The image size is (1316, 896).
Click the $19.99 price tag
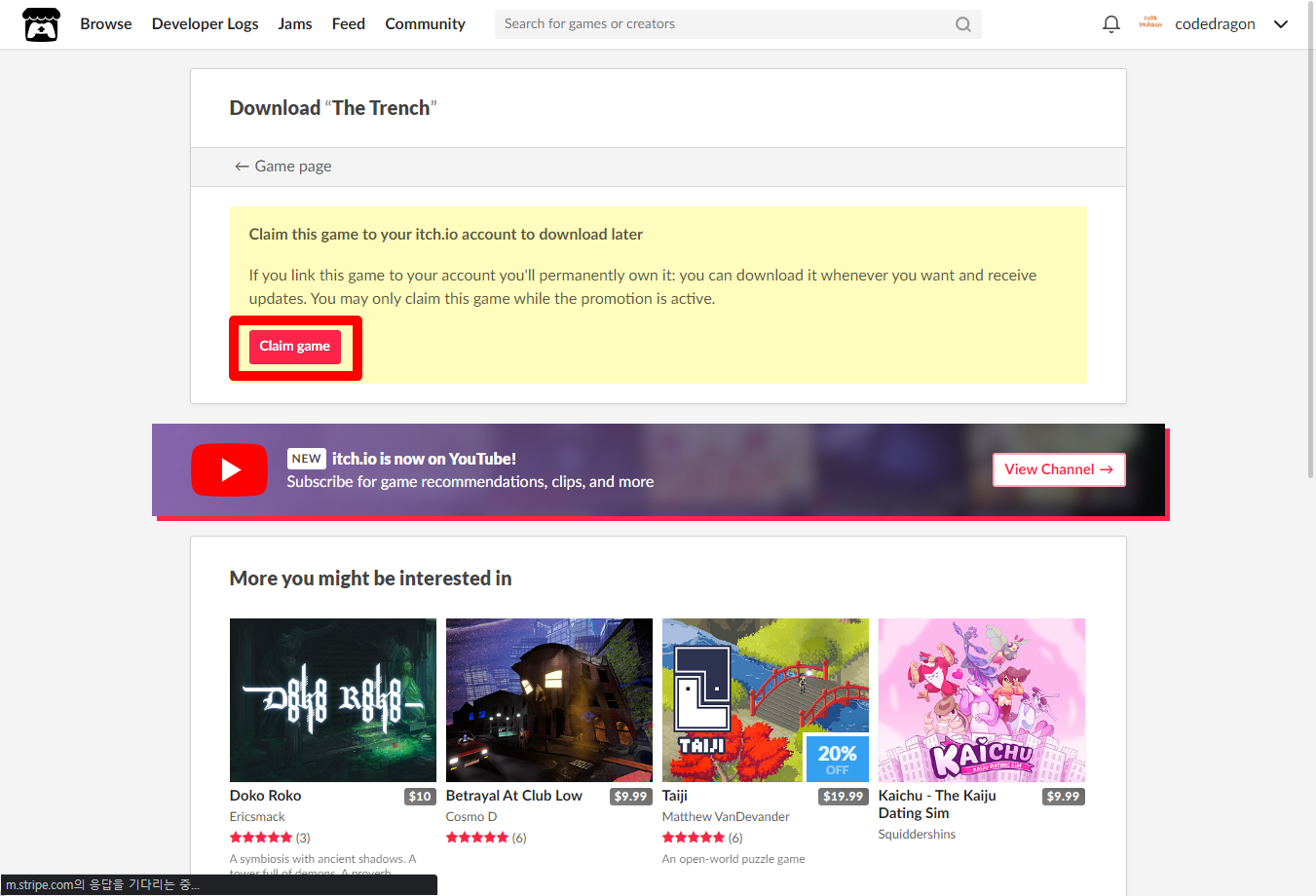(x=843, y=797)
